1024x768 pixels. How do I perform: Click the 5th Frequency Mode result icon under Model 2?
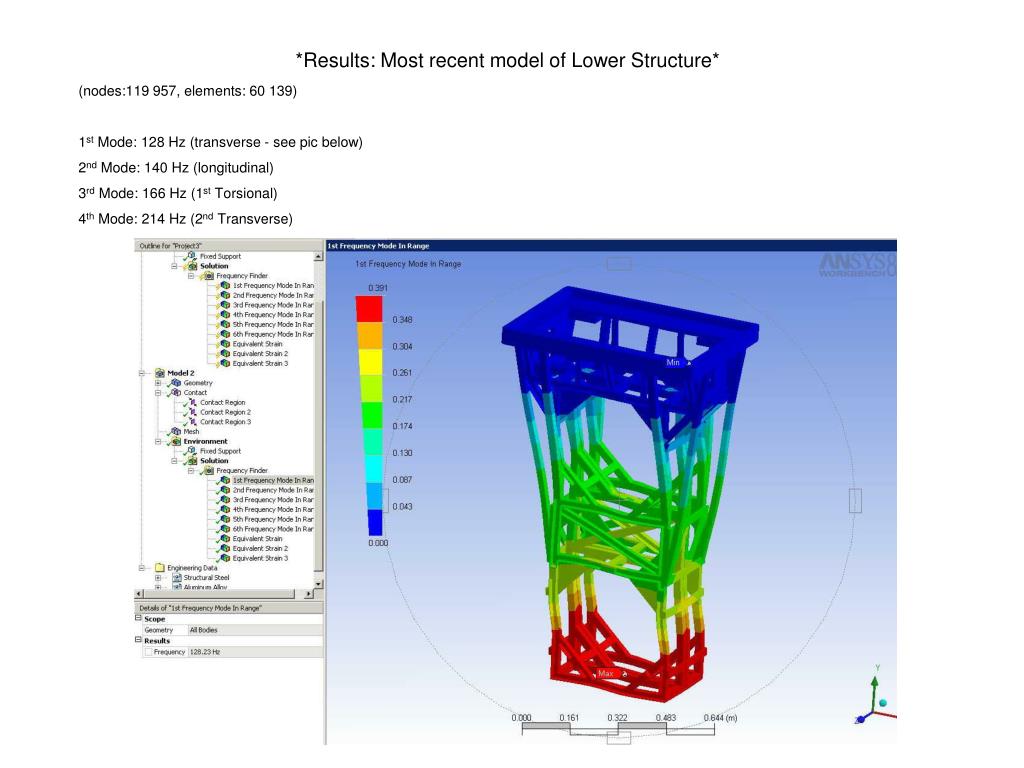(225, 519)
